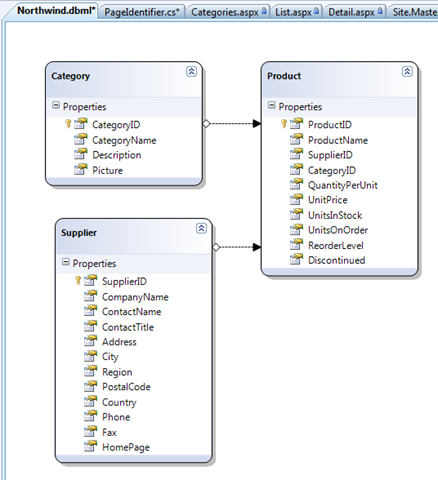
Task: Select the Supplier entity title
Action: (79, 233)
